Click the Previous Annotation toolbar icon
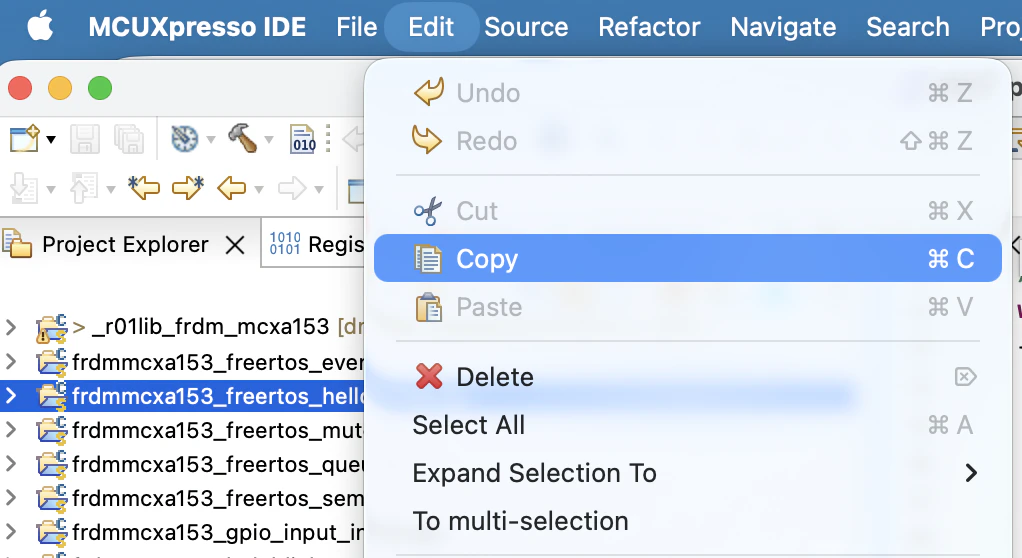The height and width of the screenshot is (558, 1022). point(83,189)
